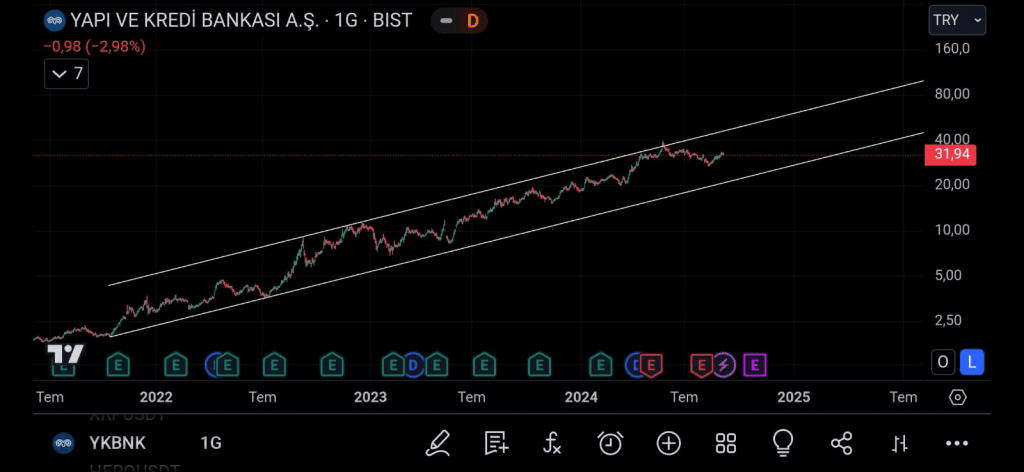Viewport: 1024px width, 472px height.
Task: Tap the blue D dividend marker near 2023
Action: coord(413,365)
